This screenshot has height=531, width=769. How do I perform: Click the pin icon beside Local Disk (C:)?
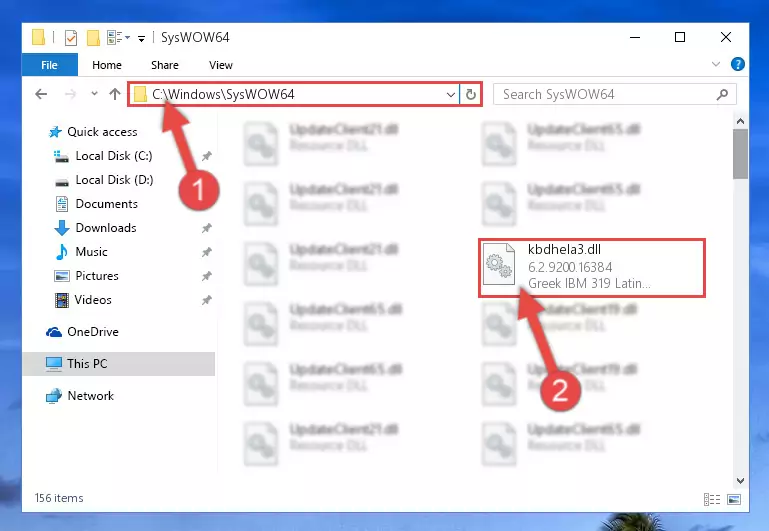[206, 156]
